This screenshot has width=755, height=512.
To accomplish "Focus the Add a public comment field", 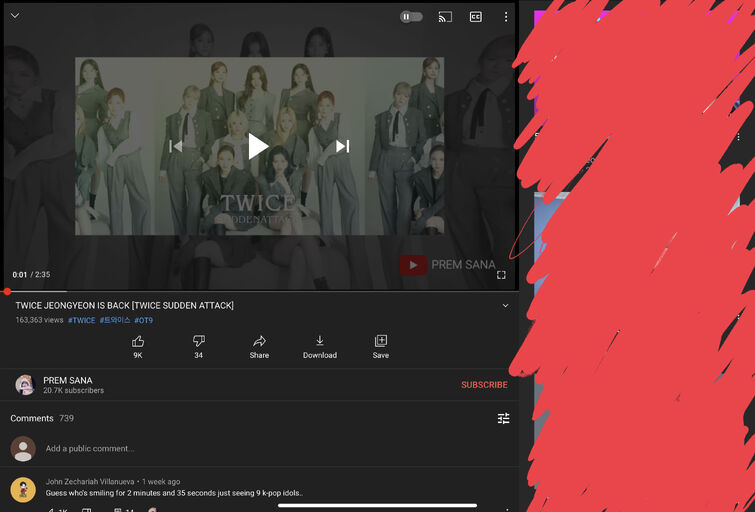I will pos(90,448).
